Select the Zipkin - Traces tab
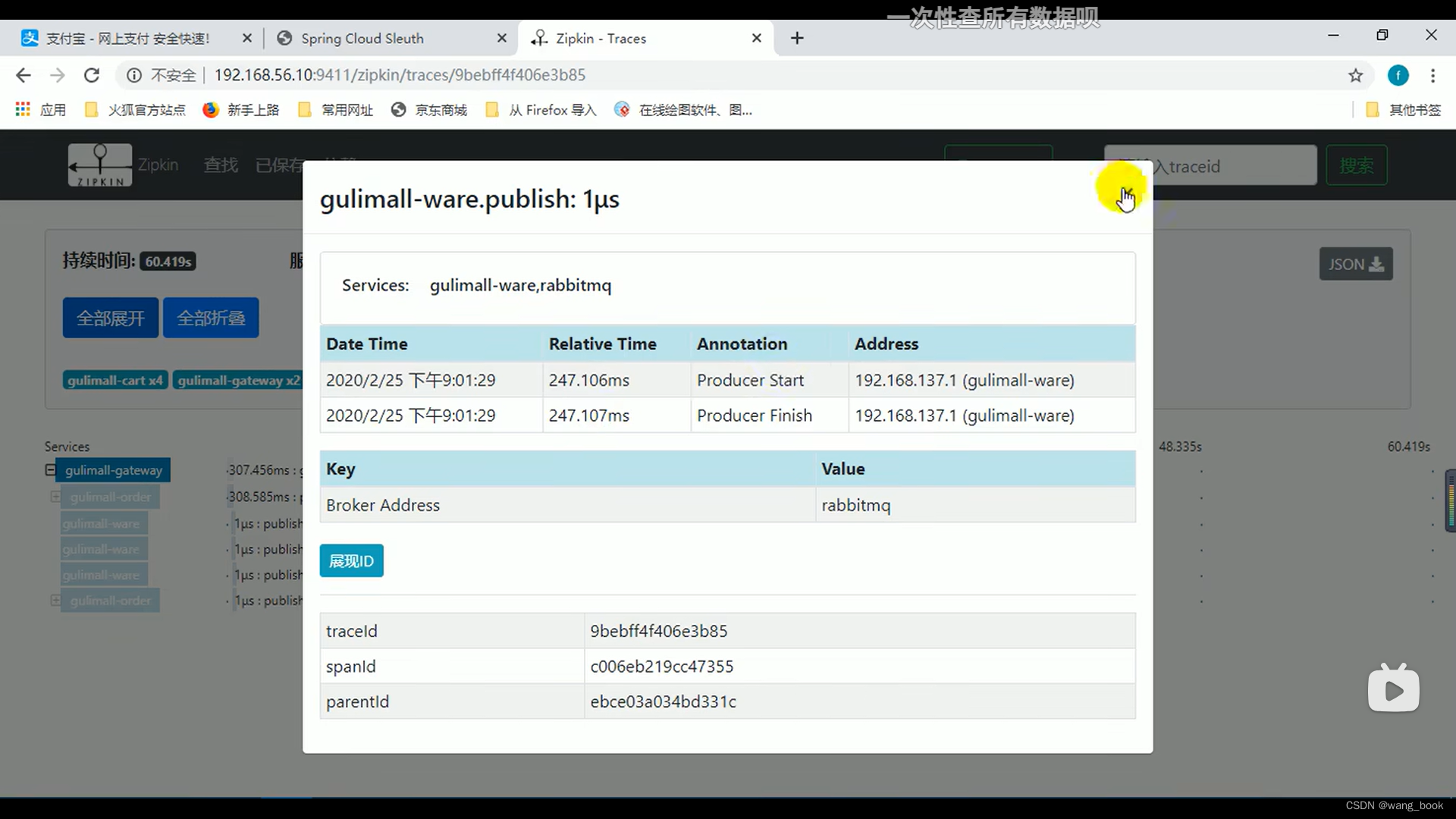This screenshot has height=819, width=1456. pos(601,39)
